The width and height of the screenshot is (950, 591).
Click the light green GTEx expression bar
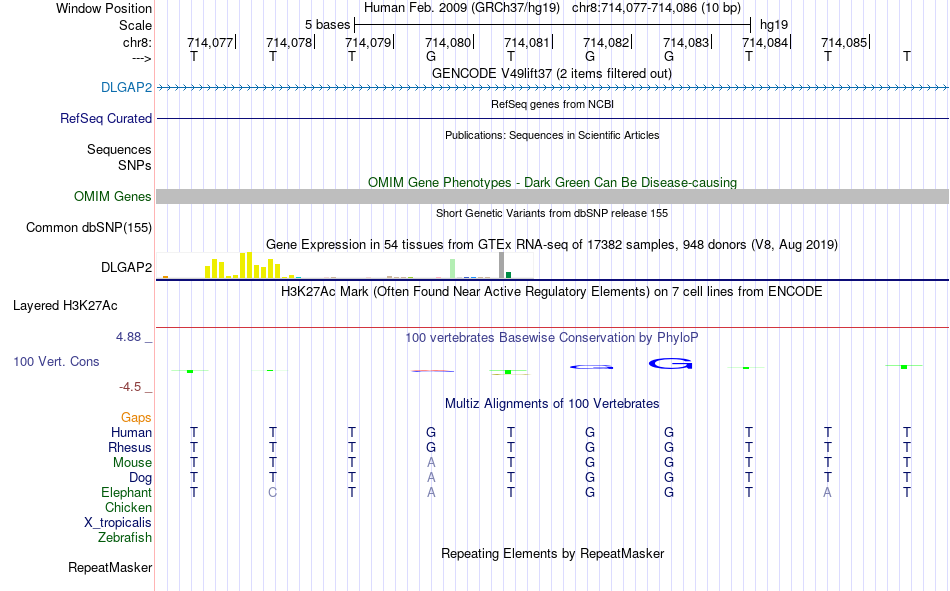click(x=452, y=269)
